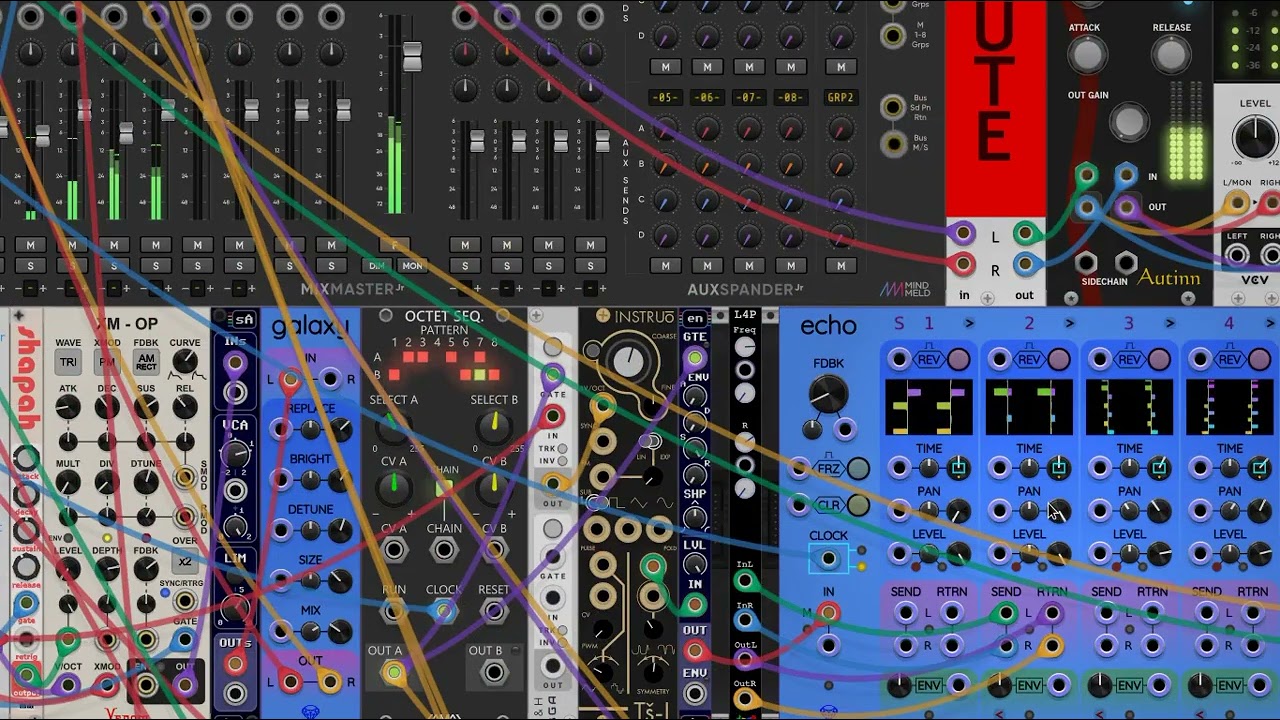
Task: Toggle the CHAIN light button on Octet Seq
Action: pyautogui.click(x=444, y=490)
